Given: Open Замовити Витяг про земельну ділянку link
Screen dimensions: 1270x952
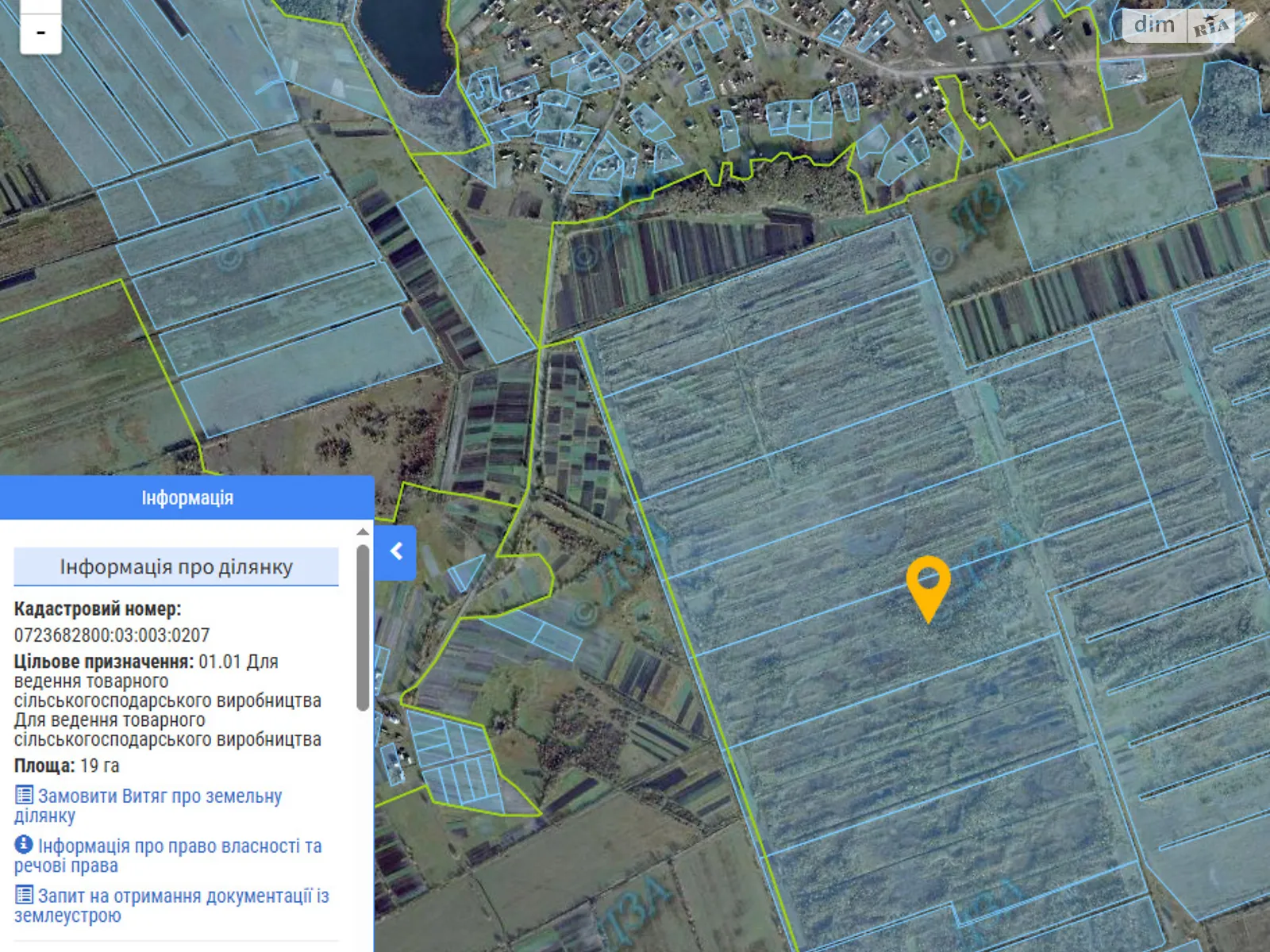Looking at the screenshot, I should pyautogui.click(x=159, y=797).
